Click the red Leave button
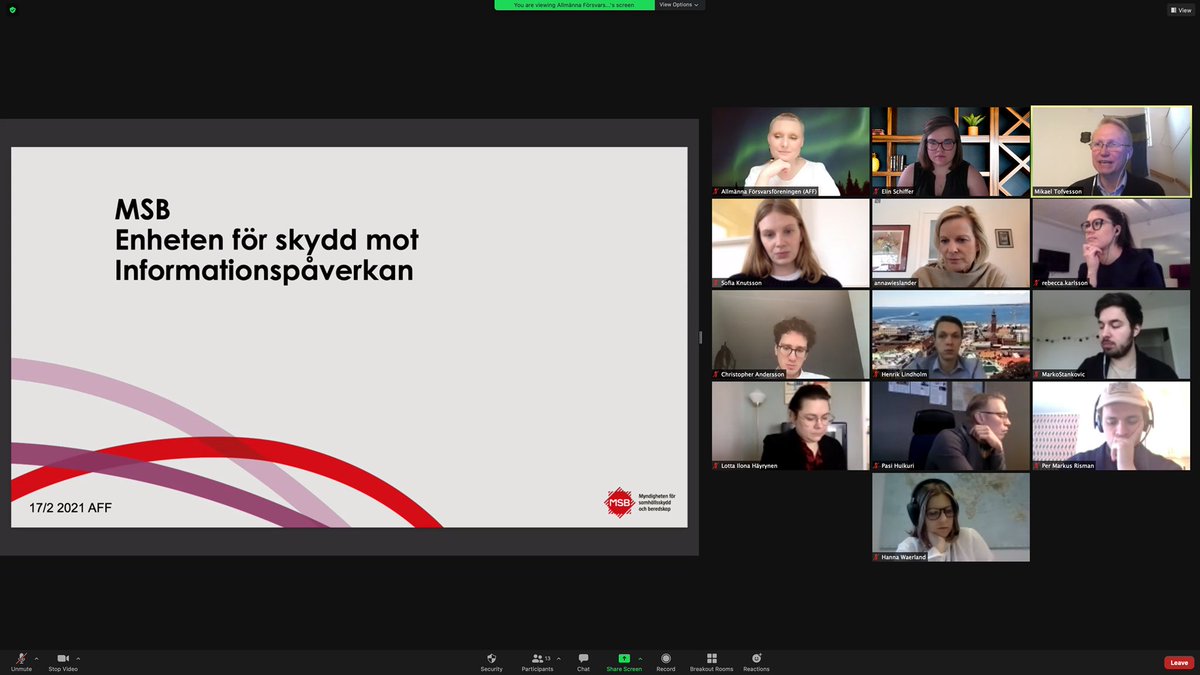The image size is (1200, 675). pos(1179,662)
